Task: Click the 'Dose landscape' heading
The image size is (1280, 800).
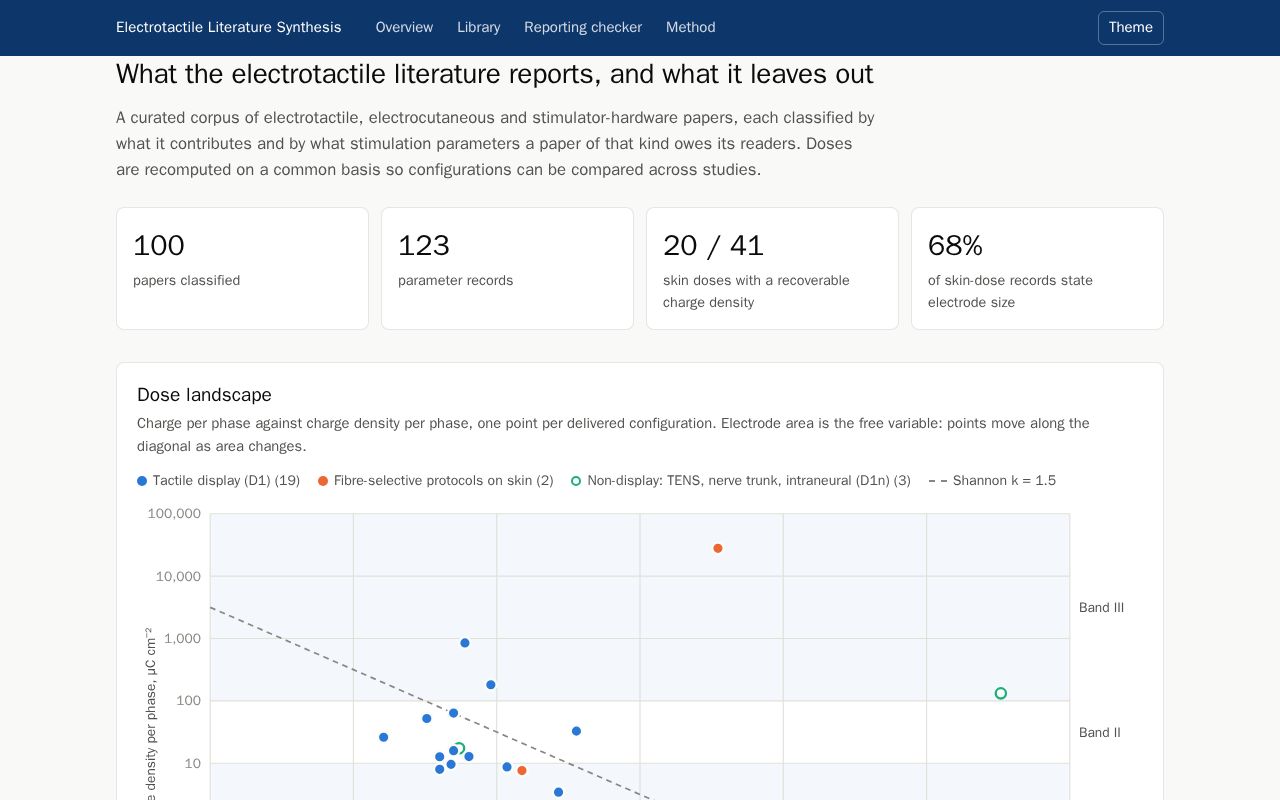Action: pyautogui.click(x=204, y=395)
